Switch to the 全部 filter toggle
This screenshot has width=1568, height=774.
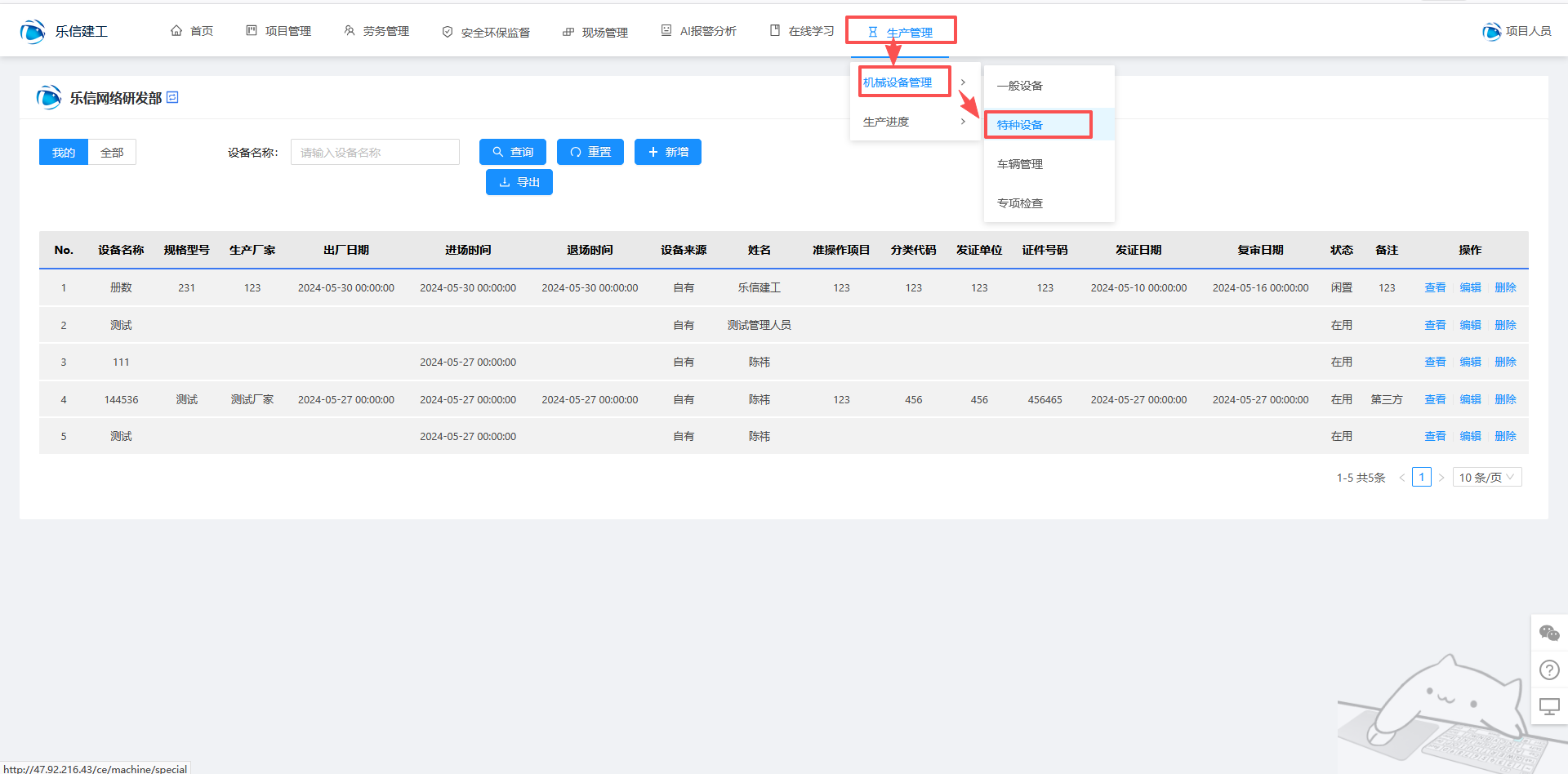[112, 153]
